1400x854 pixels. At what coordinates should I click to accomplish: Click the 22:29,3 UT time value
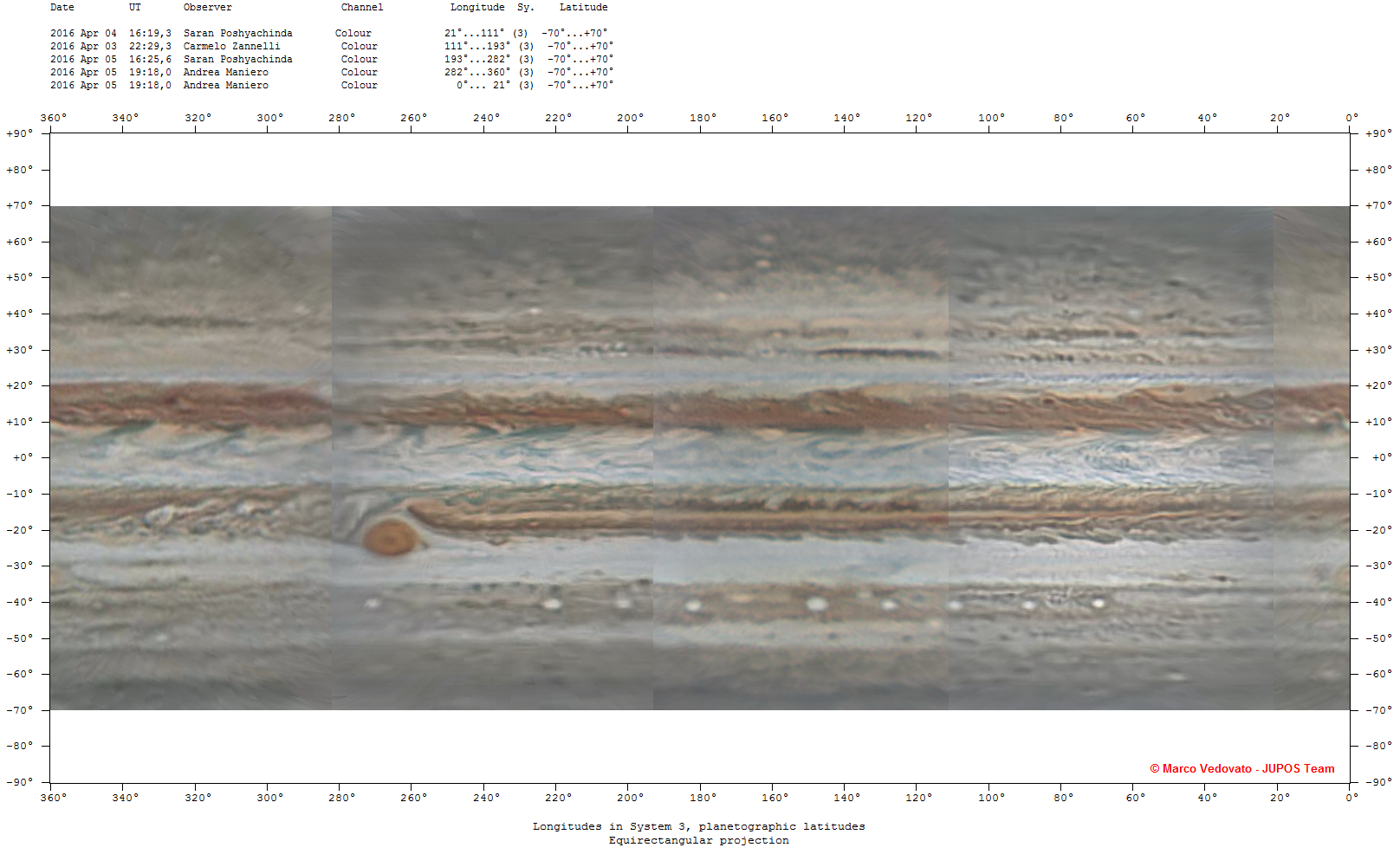point(150,46)
